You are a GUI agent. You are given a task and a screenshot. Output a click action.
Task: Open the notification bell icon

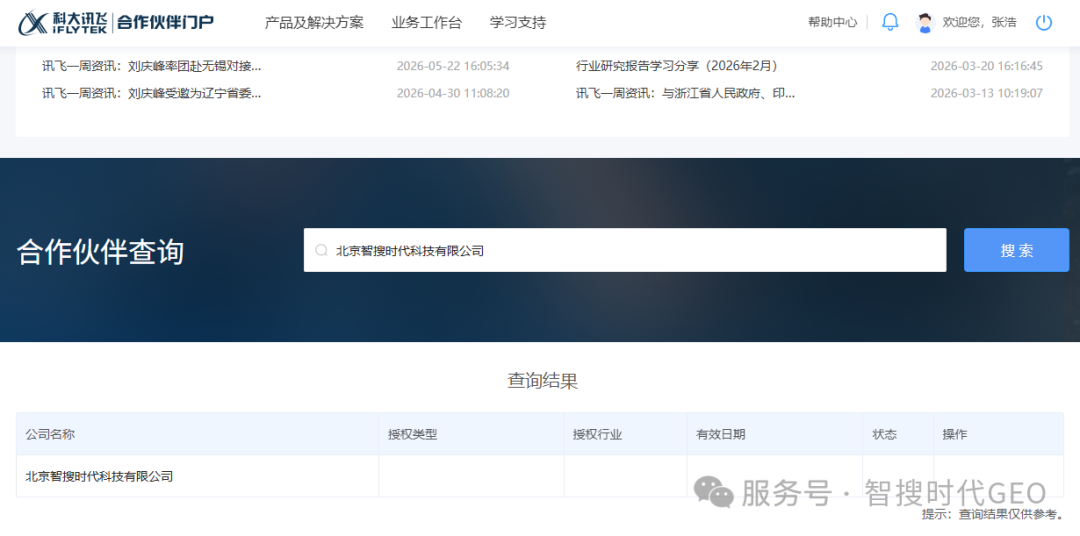890,22
